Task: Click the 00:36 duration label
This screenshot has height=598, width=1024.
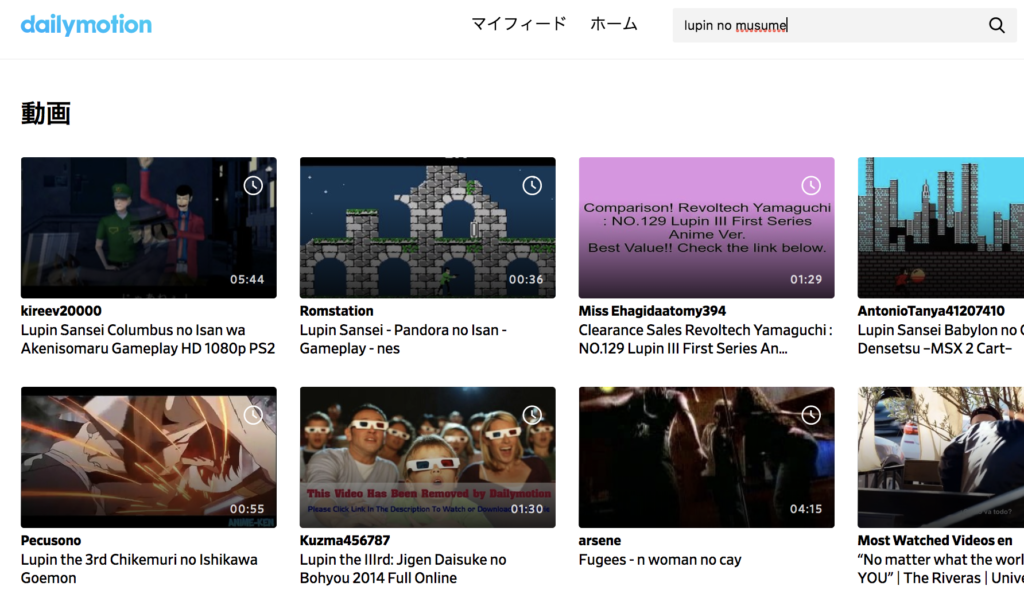Action: [x=526, y=279]
